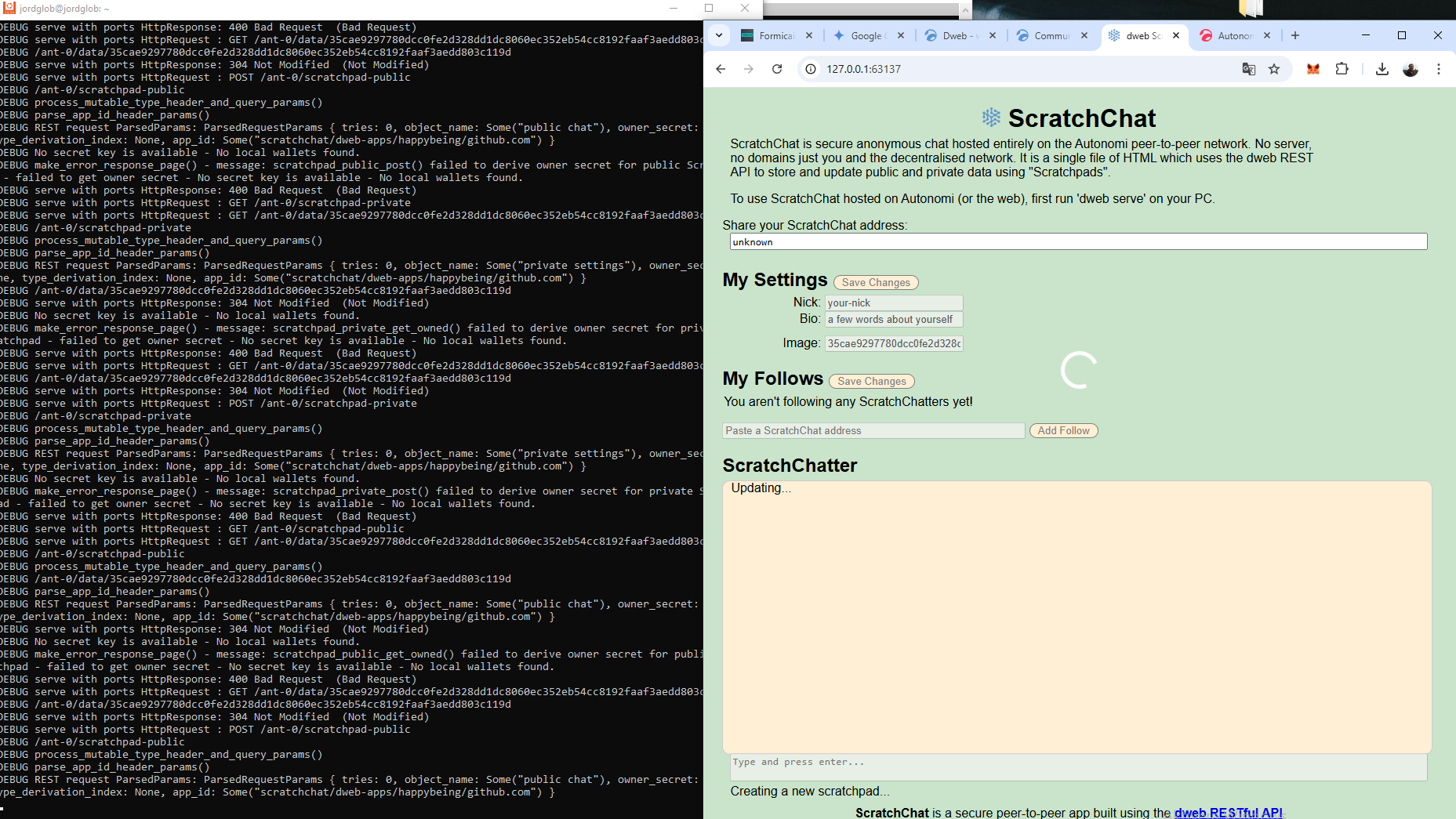Image resolution: width=1456 pixels, height=819 pixels.
Task: Open the MetaMask fox extension
Action: pos(1313,69)
